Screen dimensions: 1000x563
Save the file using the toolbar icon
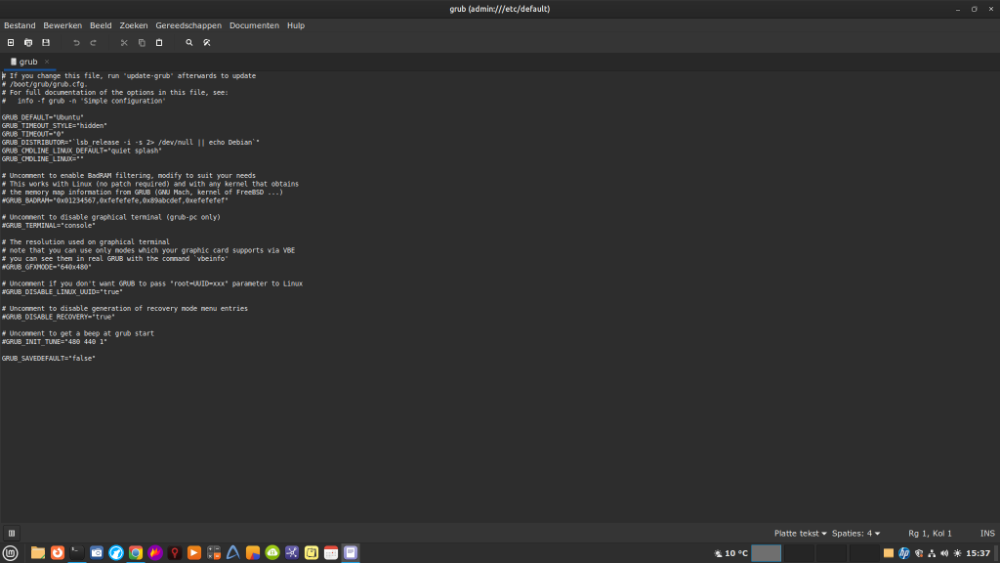tap(45, 43)
